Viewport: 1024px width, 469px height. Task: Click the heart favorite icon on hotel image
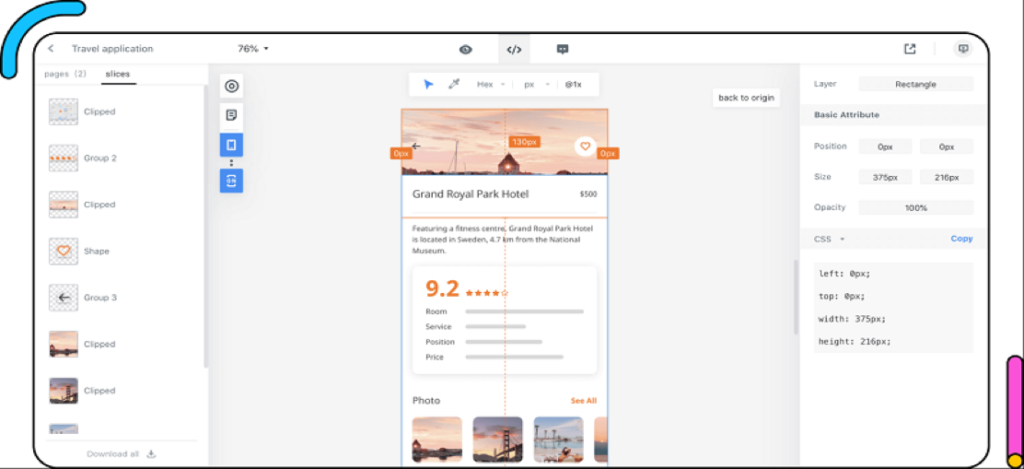point(584,147)
